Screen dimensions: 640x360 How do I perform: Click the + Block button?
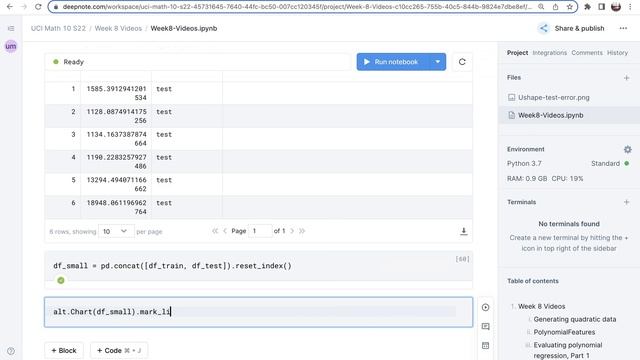point(64,350)
